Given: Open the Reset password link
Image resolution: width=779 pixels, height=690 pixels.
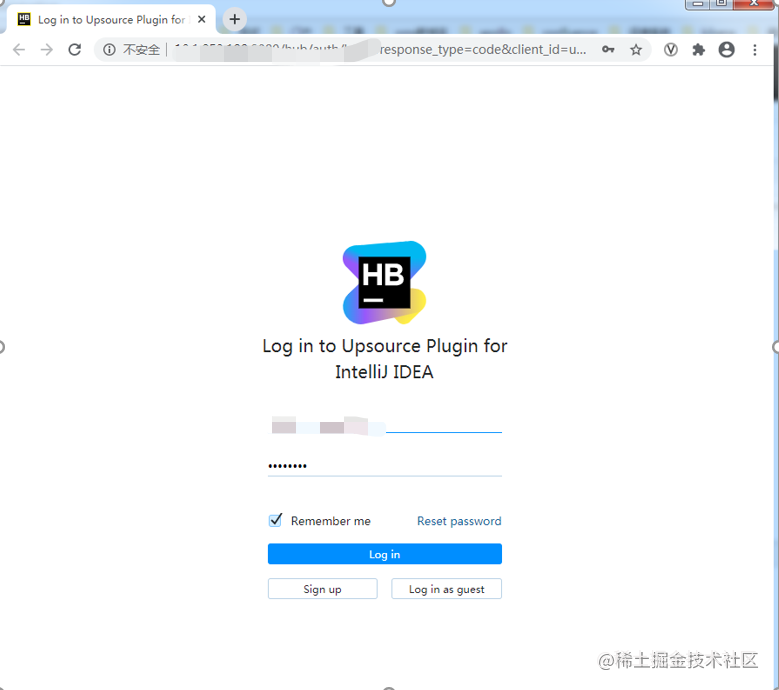Looking at the screenshot, I should pyautogui.click(x=459, y=521).
